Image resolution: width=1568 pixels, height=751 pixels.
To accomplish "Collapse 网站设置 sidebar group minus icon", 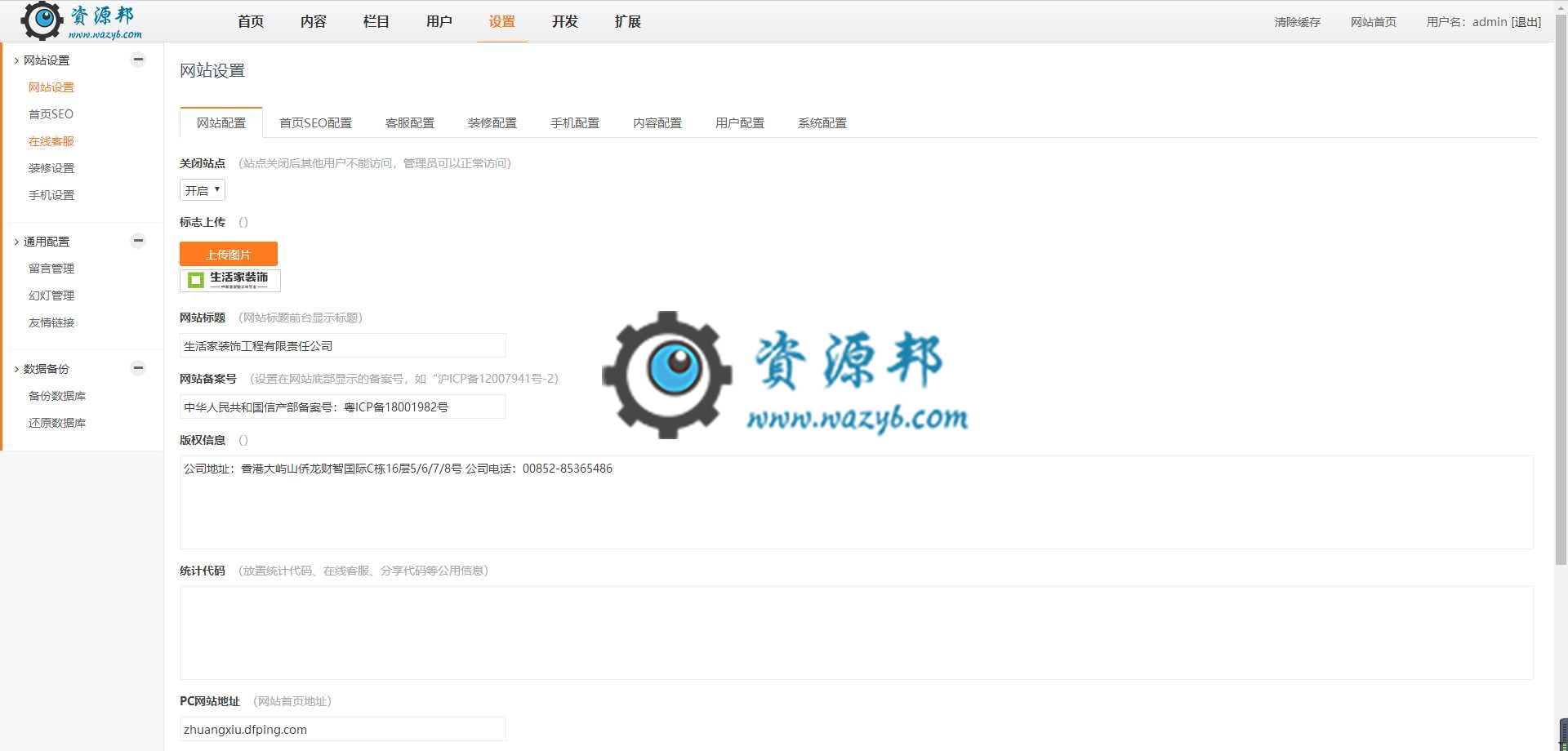I will [x=138, y=60].
